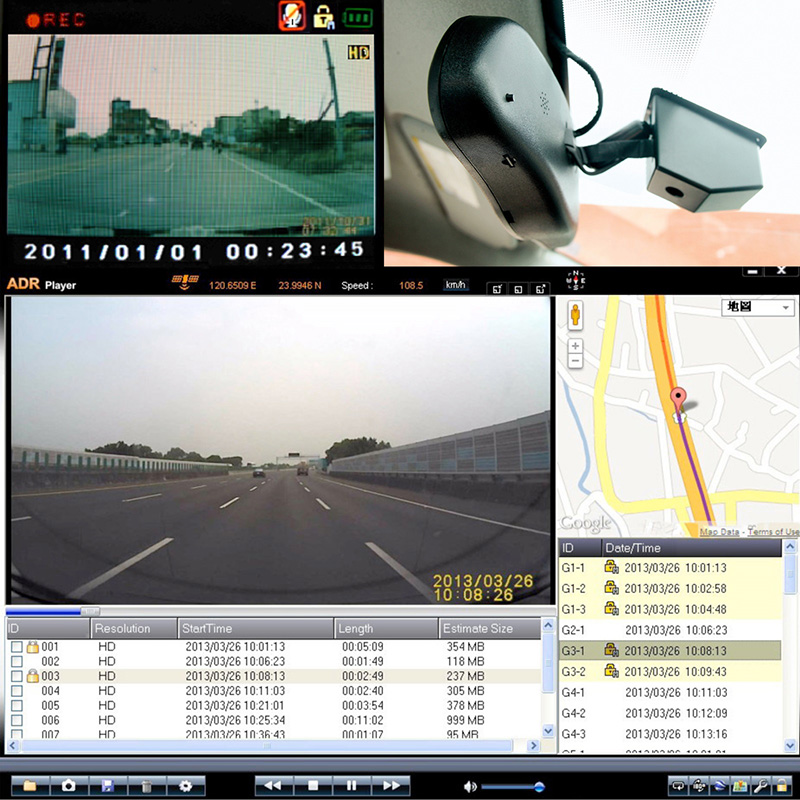Pause the video playback

(x=351, y=786)
